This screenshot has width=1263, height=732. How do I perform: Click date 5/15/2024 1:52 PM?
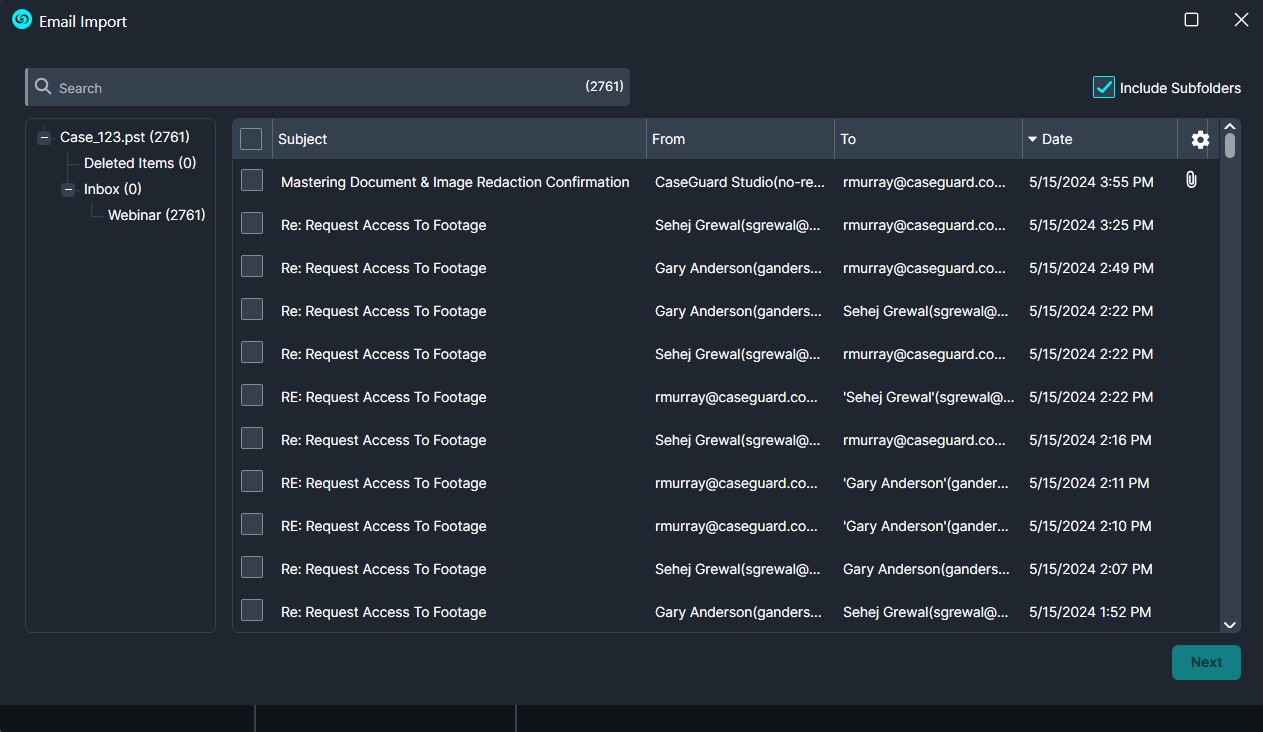(x=1090, y=612)
